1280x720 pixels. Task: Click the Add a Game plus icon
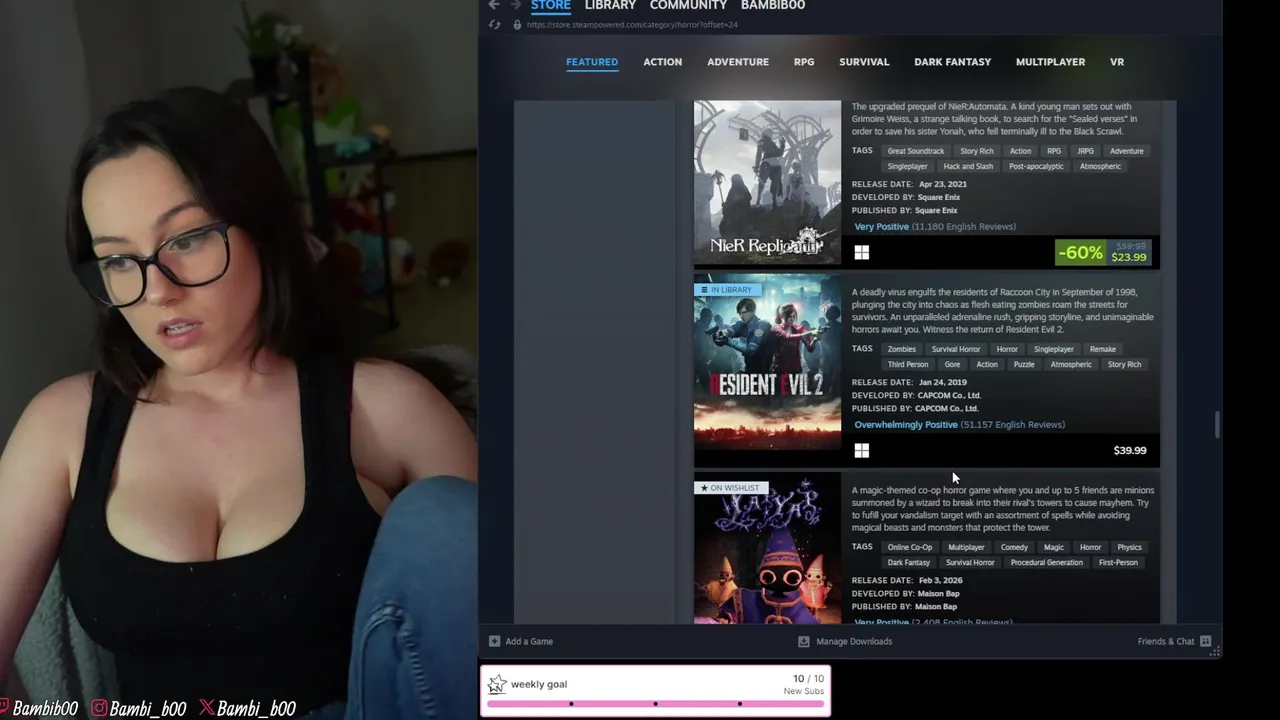pos(494,641)
